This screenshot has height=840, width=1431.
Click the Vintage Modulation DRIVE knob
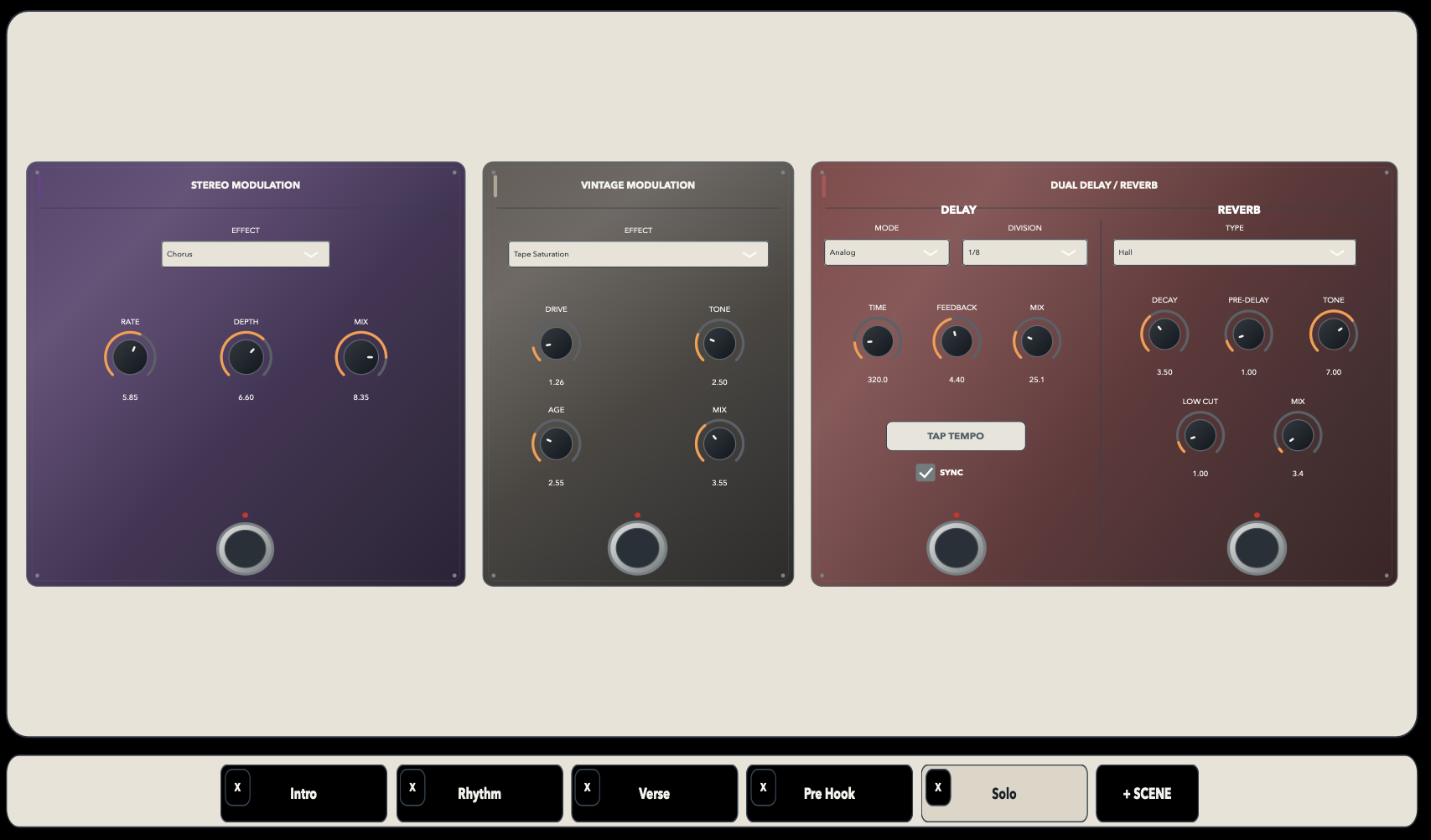point(557,344)
